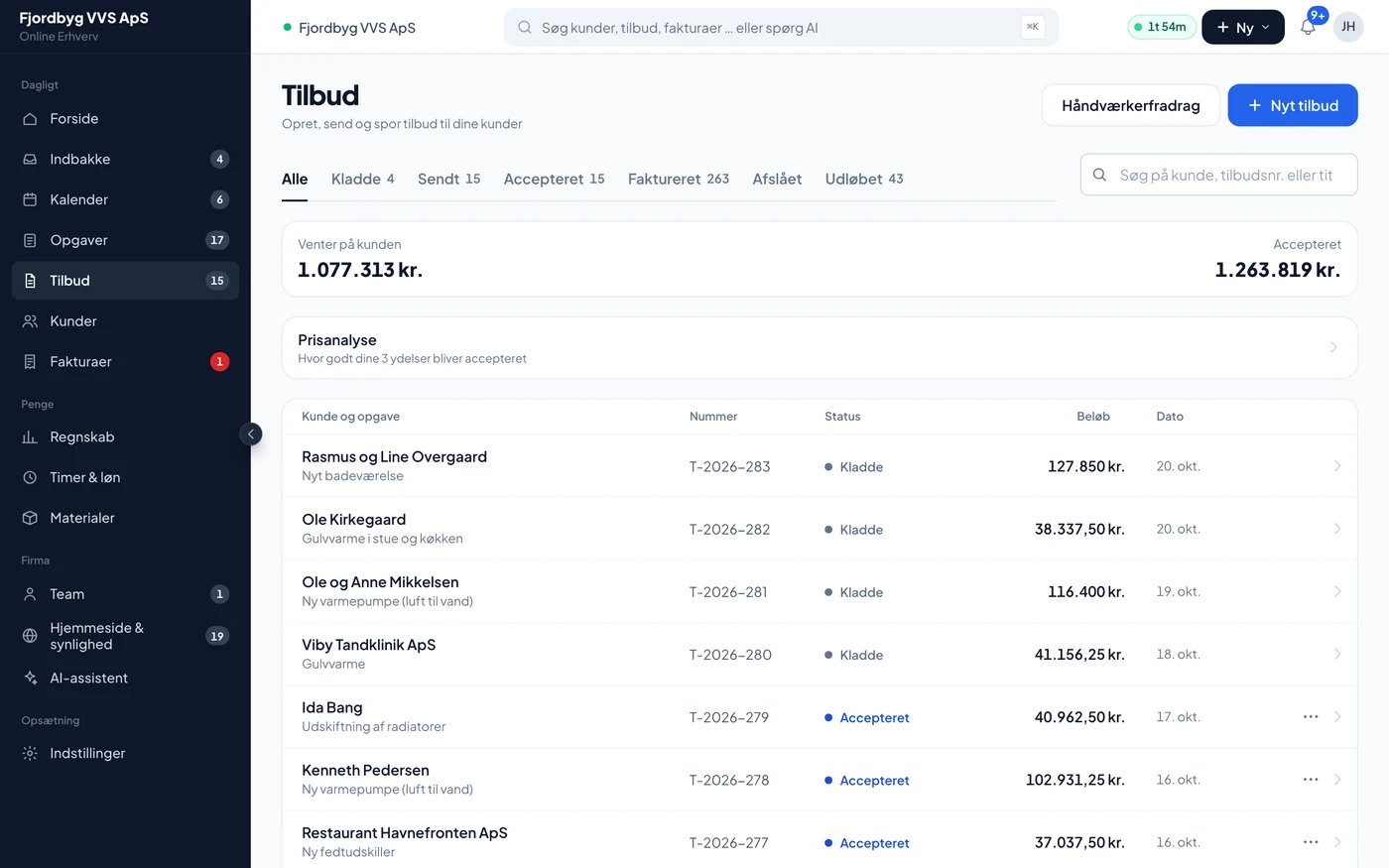
Task: Create a new quote with Nyt tilbud
Action: pyautogui.click(x=1293, y=105)
